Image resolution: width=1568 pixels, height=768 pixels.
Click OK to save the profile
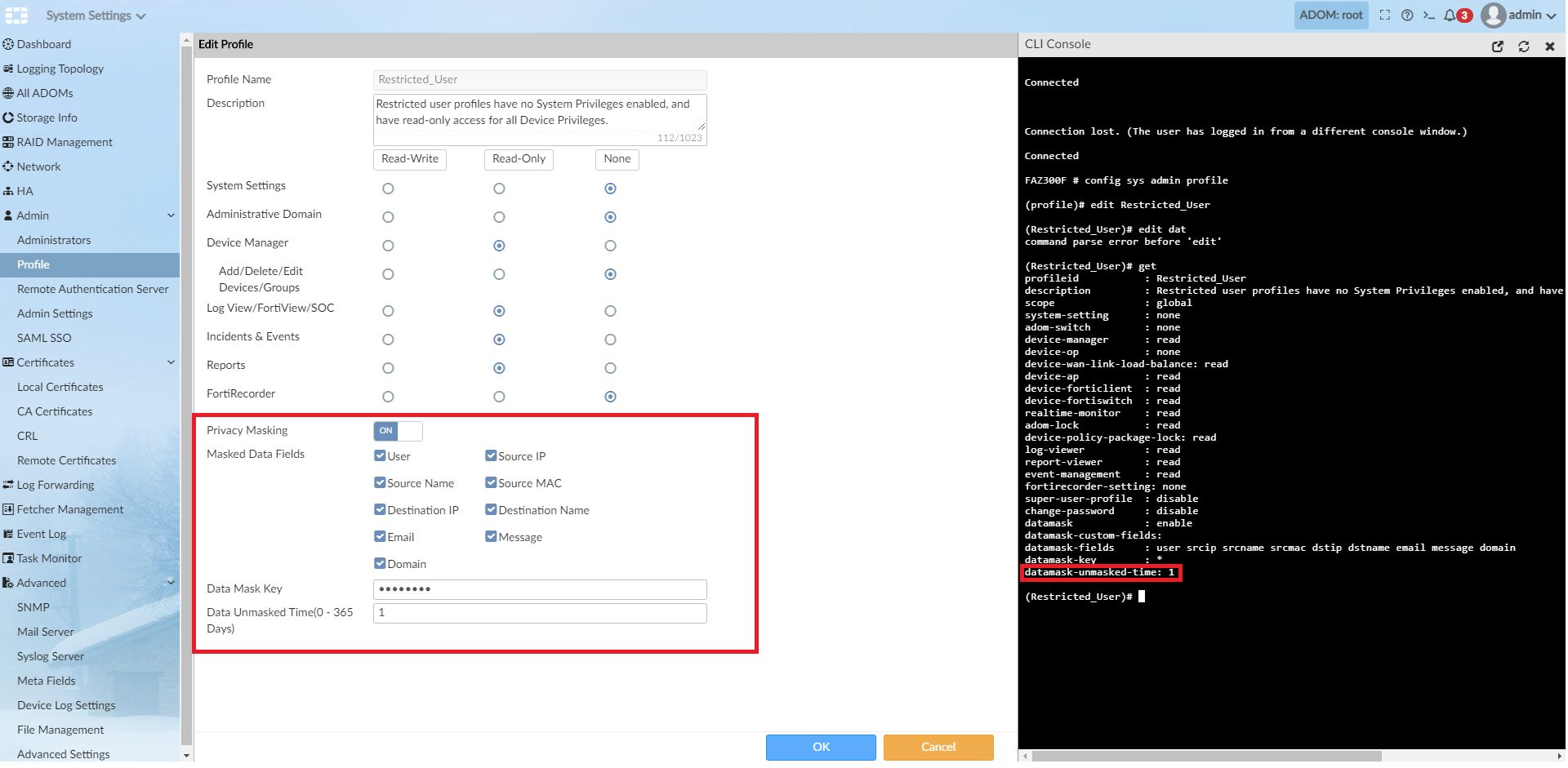click(x=821, y=747)
